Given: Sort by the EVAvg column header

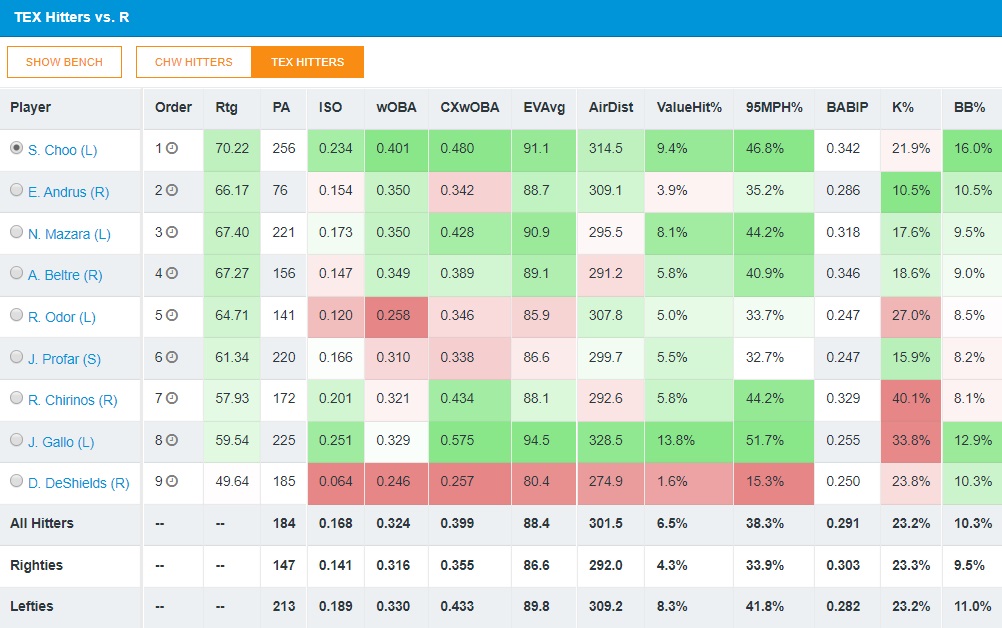Looking at the screenshot, I should point(544,107).
